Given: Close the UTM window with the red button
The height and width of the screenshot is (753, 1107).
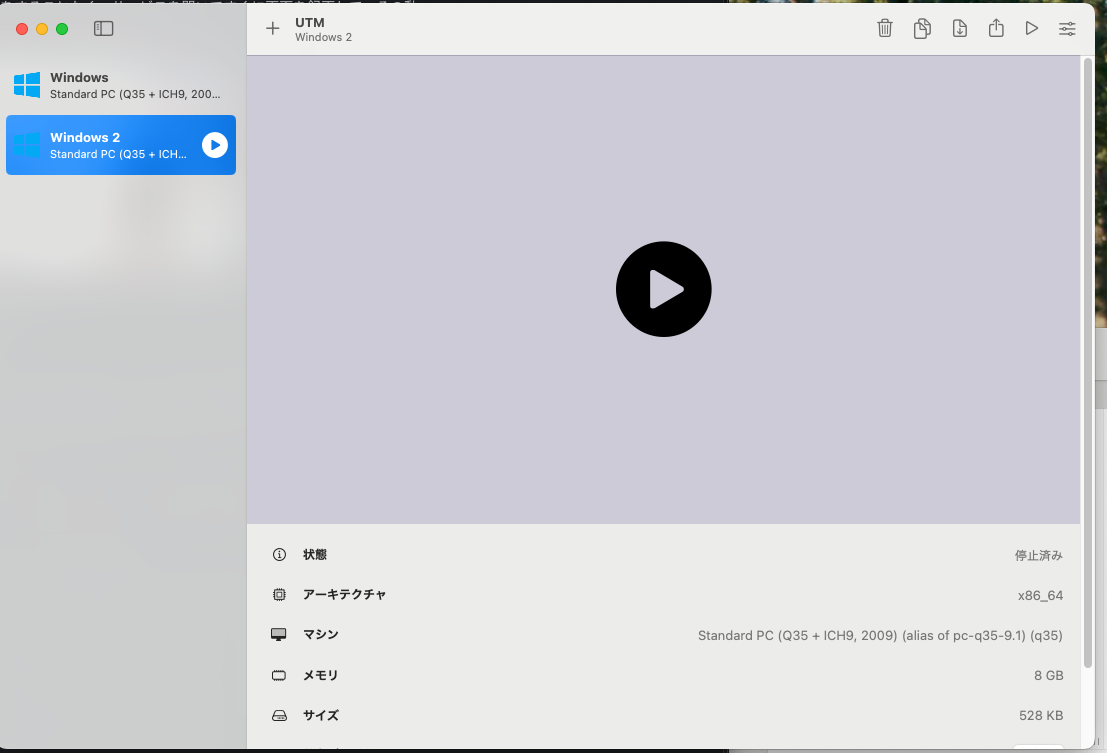Looking at the screenshot, I should (x=22, y=29).
